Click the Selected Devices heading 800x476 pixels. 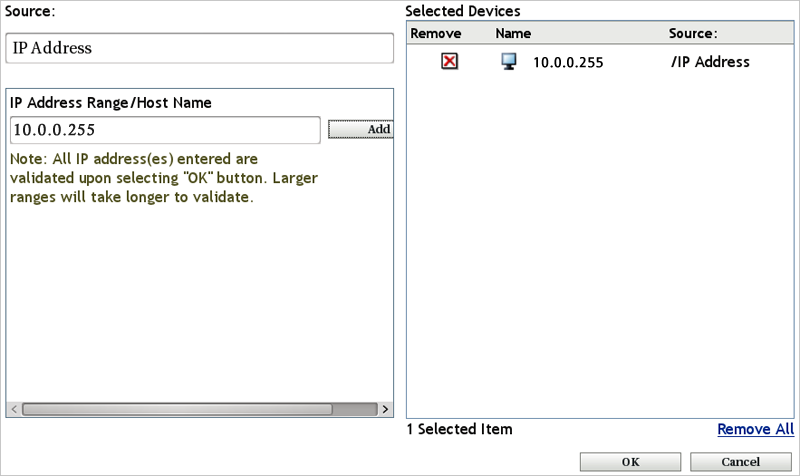click(462, 11)
